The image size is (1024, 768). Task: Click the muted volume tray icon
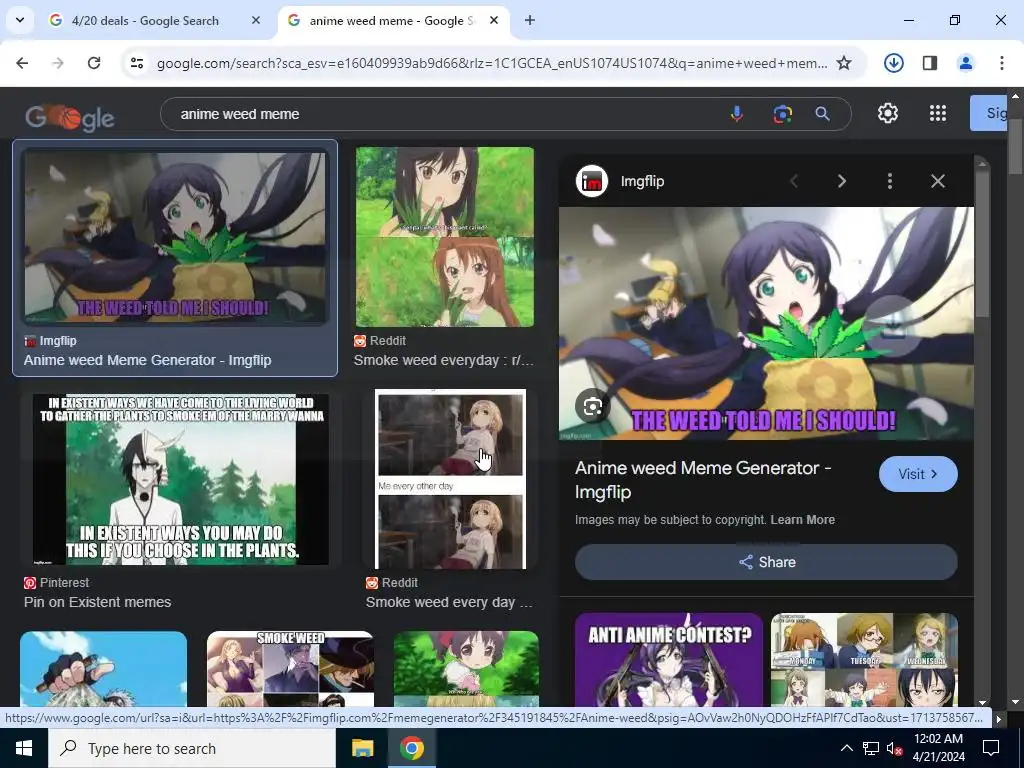(x=894, y=748)
